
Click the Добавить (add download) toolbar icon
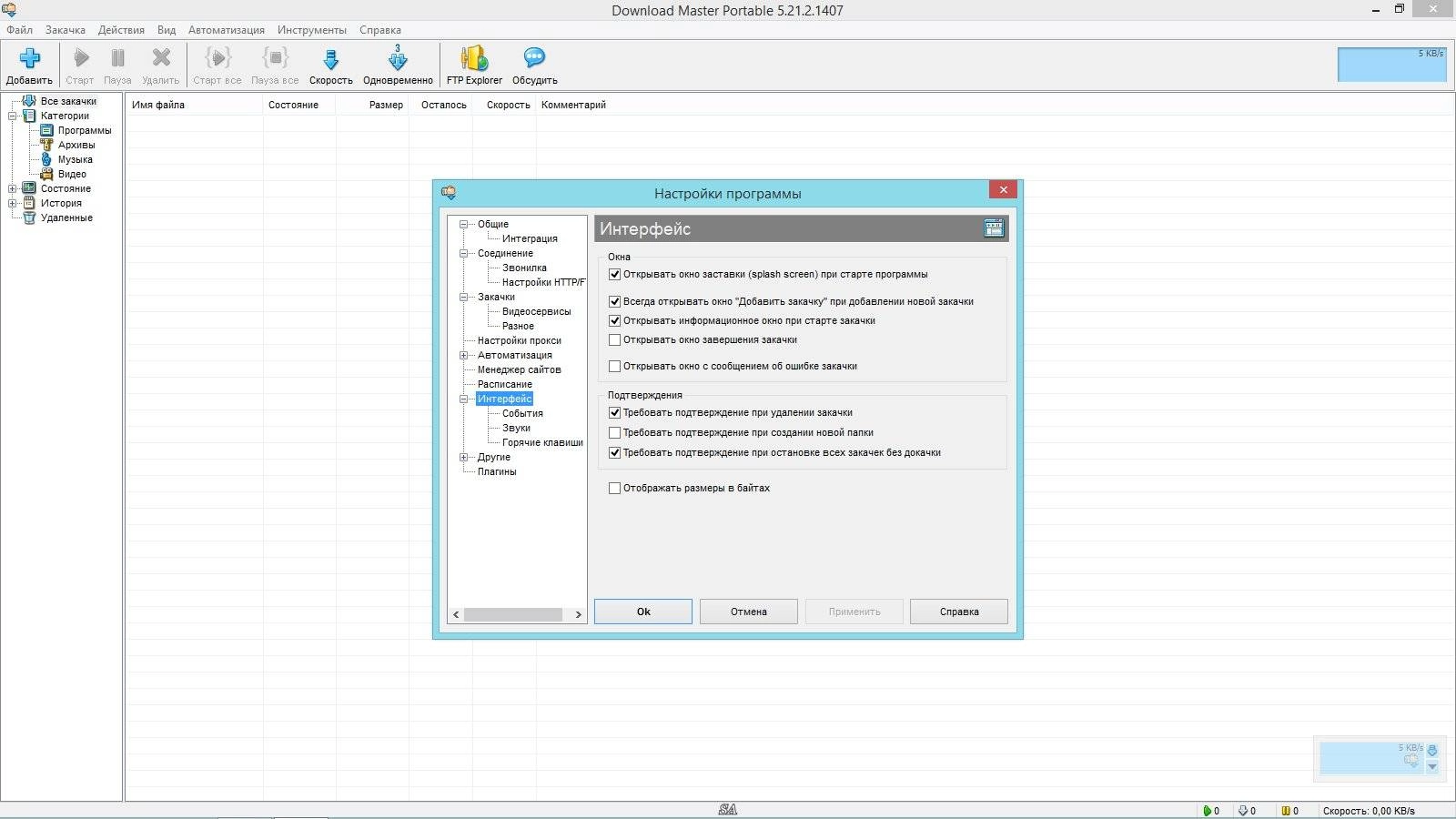[x=29, y=58]
